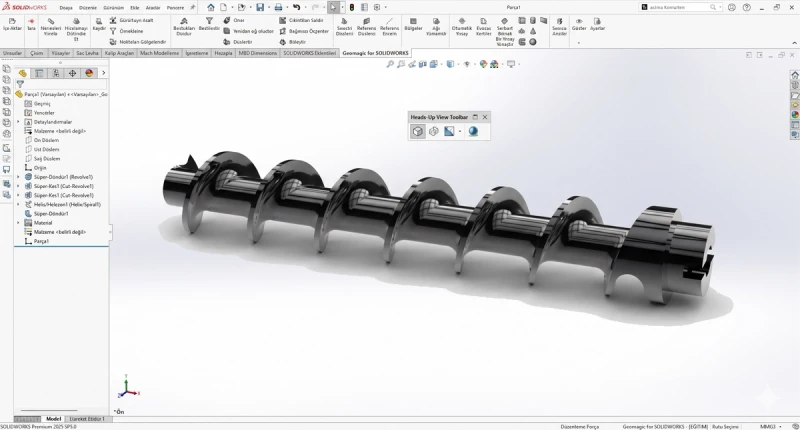Open the Ağ Yamamak mesh tool

[436, 27]
